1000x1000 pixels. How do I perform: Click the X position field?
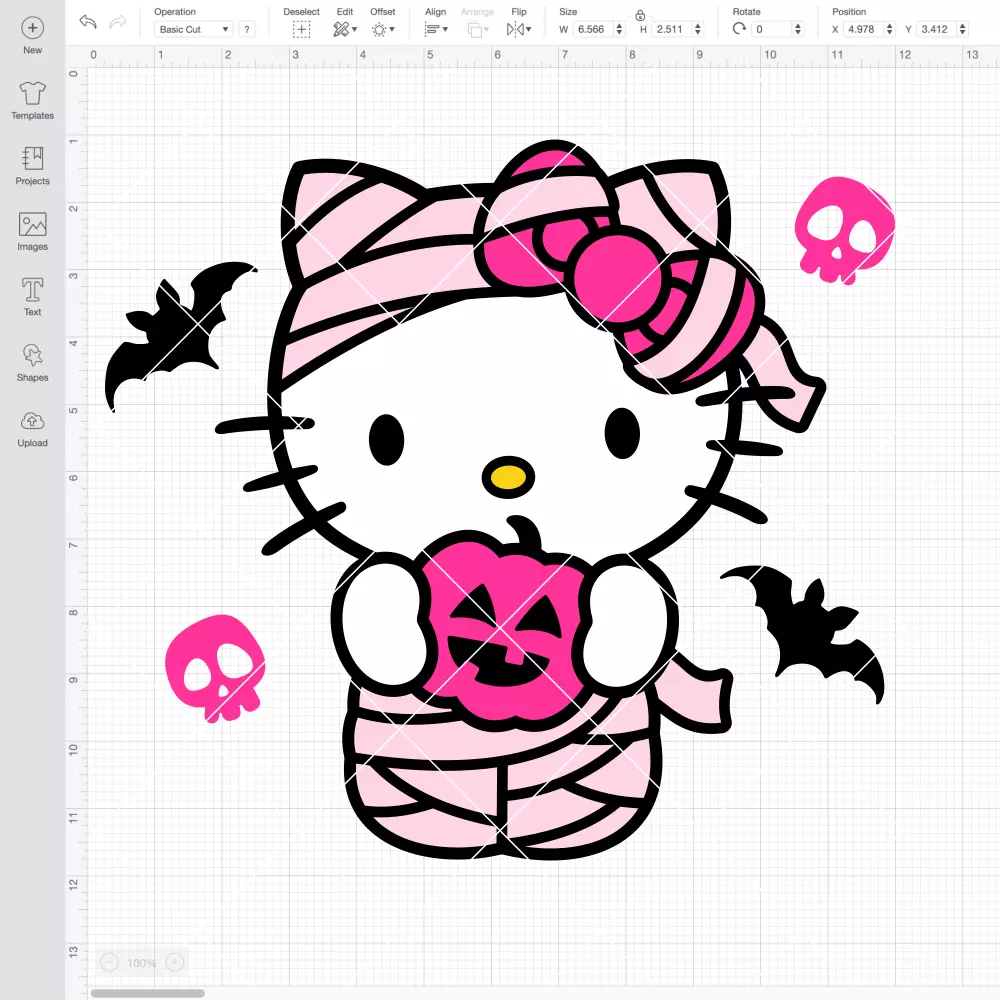[863, 29]
